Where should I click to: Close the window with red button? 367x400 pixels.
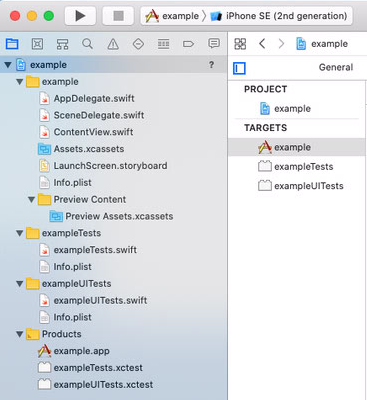pyautogui.click(x=15, y=16)
